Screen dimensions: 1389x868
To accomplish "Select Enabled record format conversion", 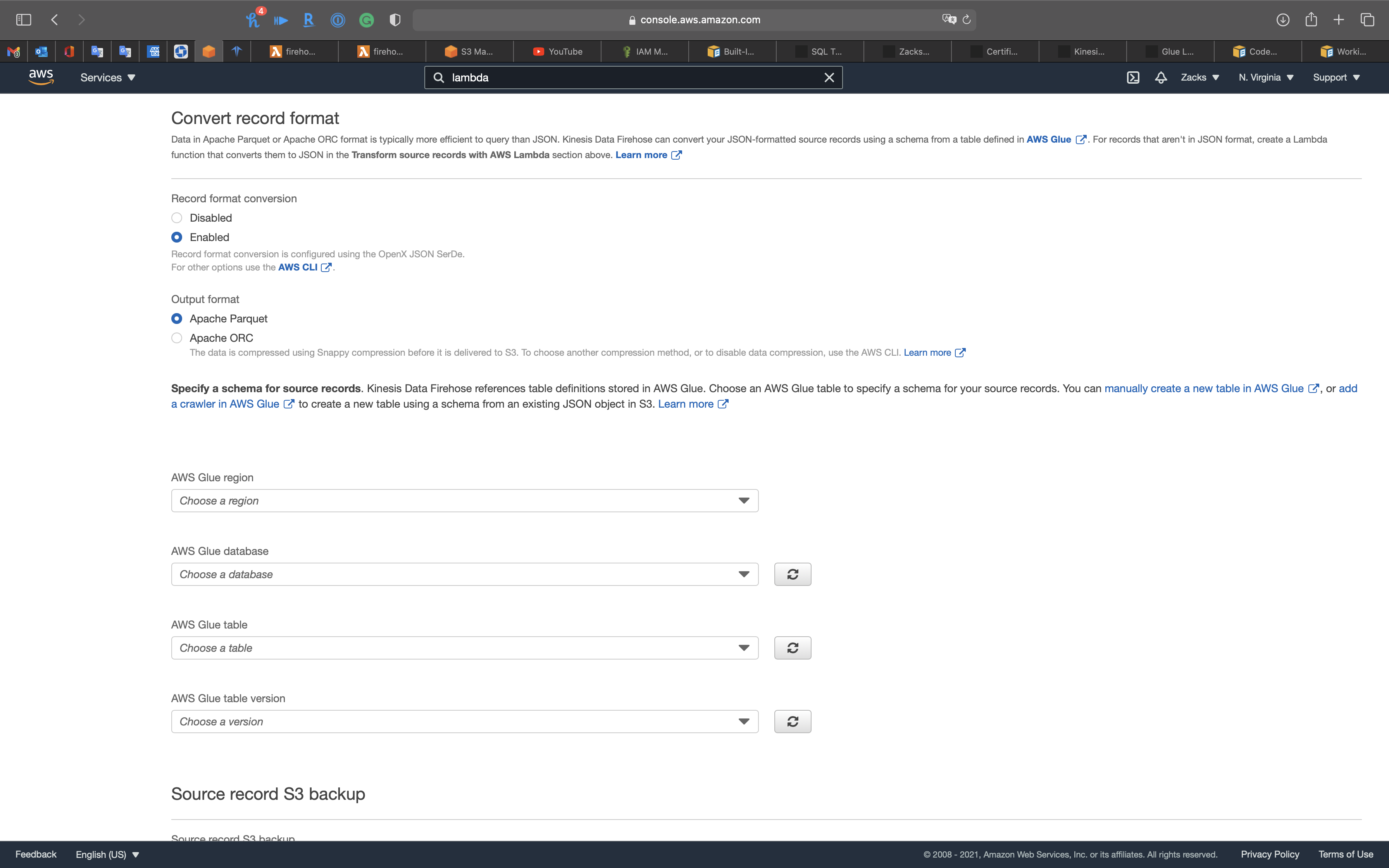I will point(177,237).
